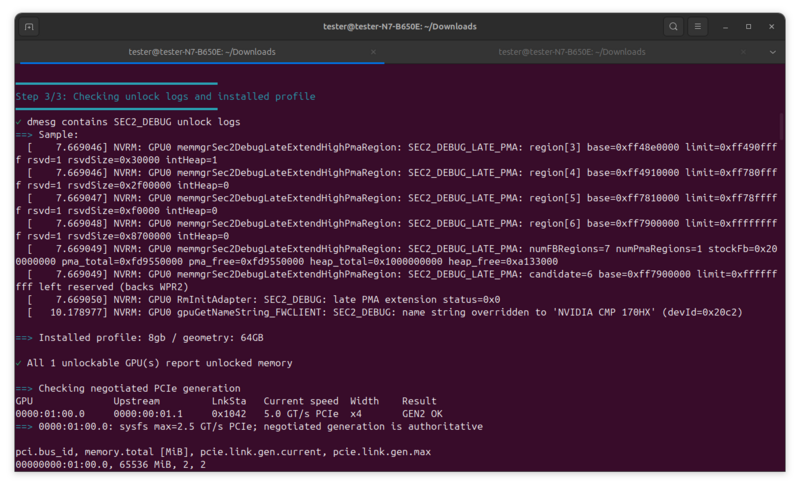800x488 pixels.
Task: Select the first active Downloads tab
Action: (x=202, y=52)
